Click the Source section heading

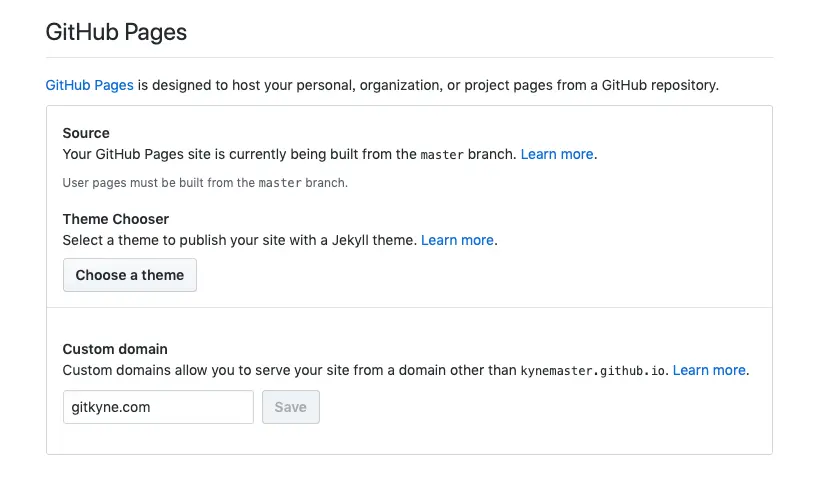(86, 133)
